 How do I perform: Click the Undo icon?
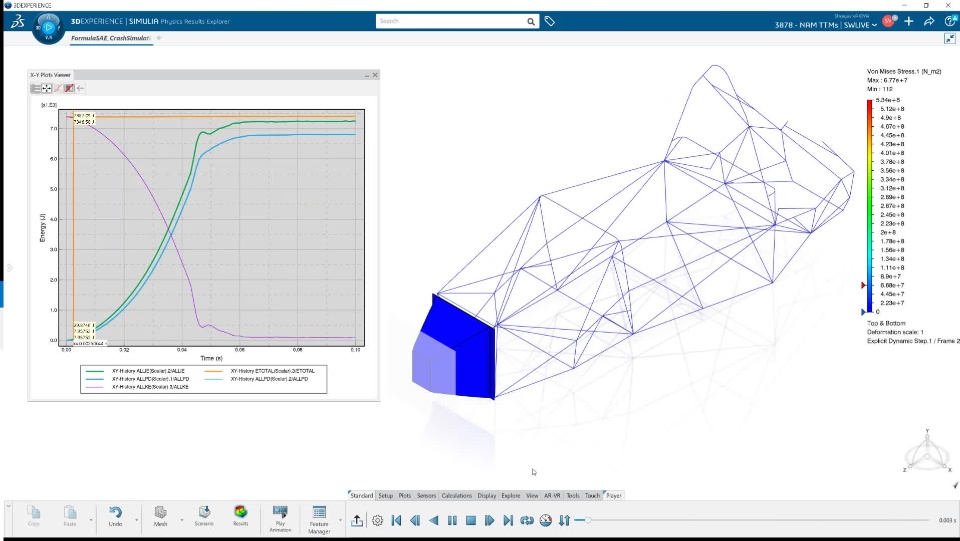click(x=115, y=516)
